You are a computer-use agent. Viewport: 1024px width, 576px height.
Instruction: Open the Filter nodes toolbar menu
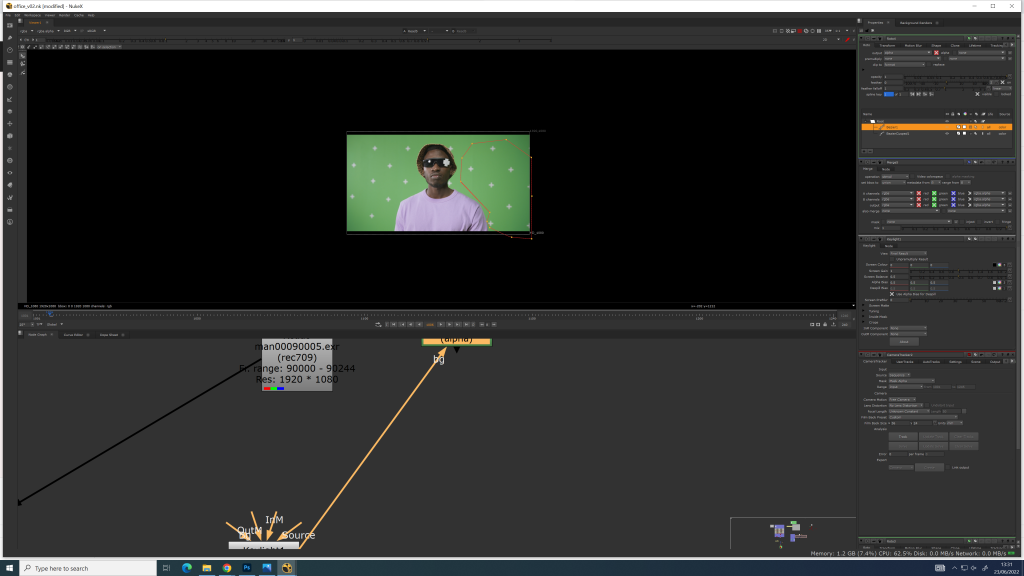tap(10, 87)
